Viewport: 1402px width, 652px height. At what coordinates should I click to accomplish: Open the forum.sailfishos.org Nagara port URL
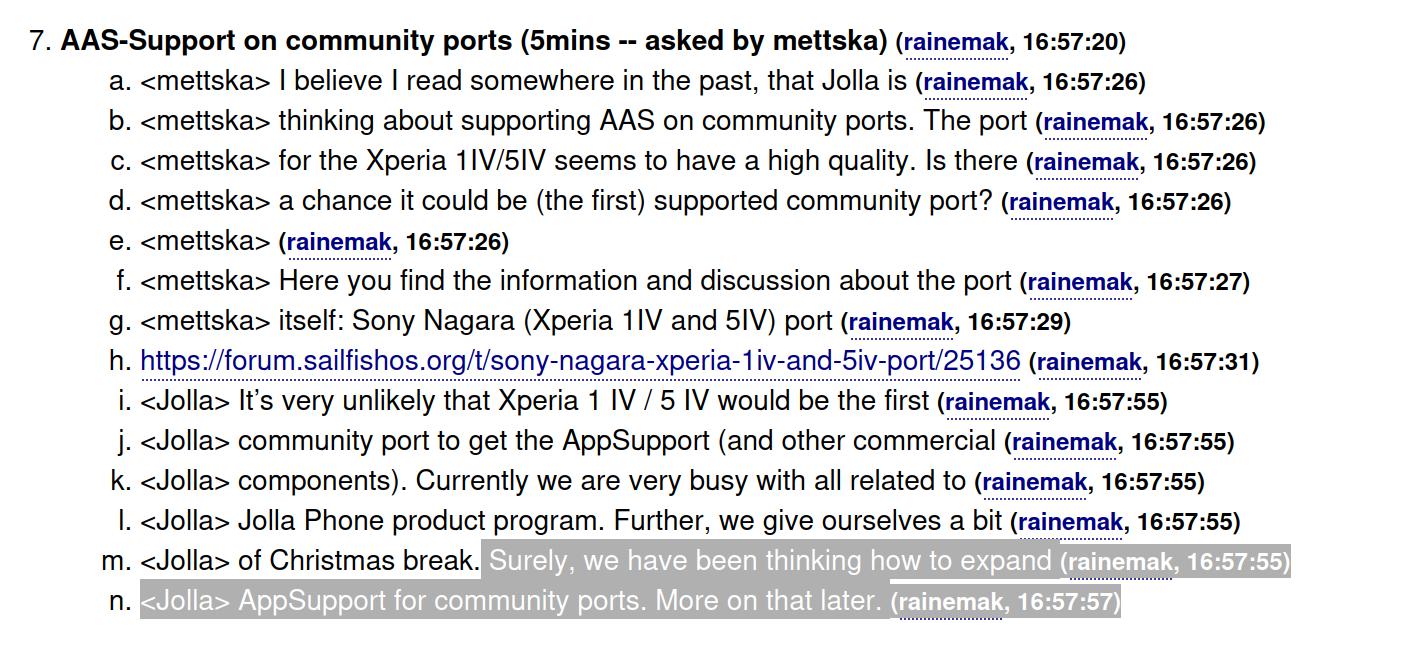click(580, 361)
